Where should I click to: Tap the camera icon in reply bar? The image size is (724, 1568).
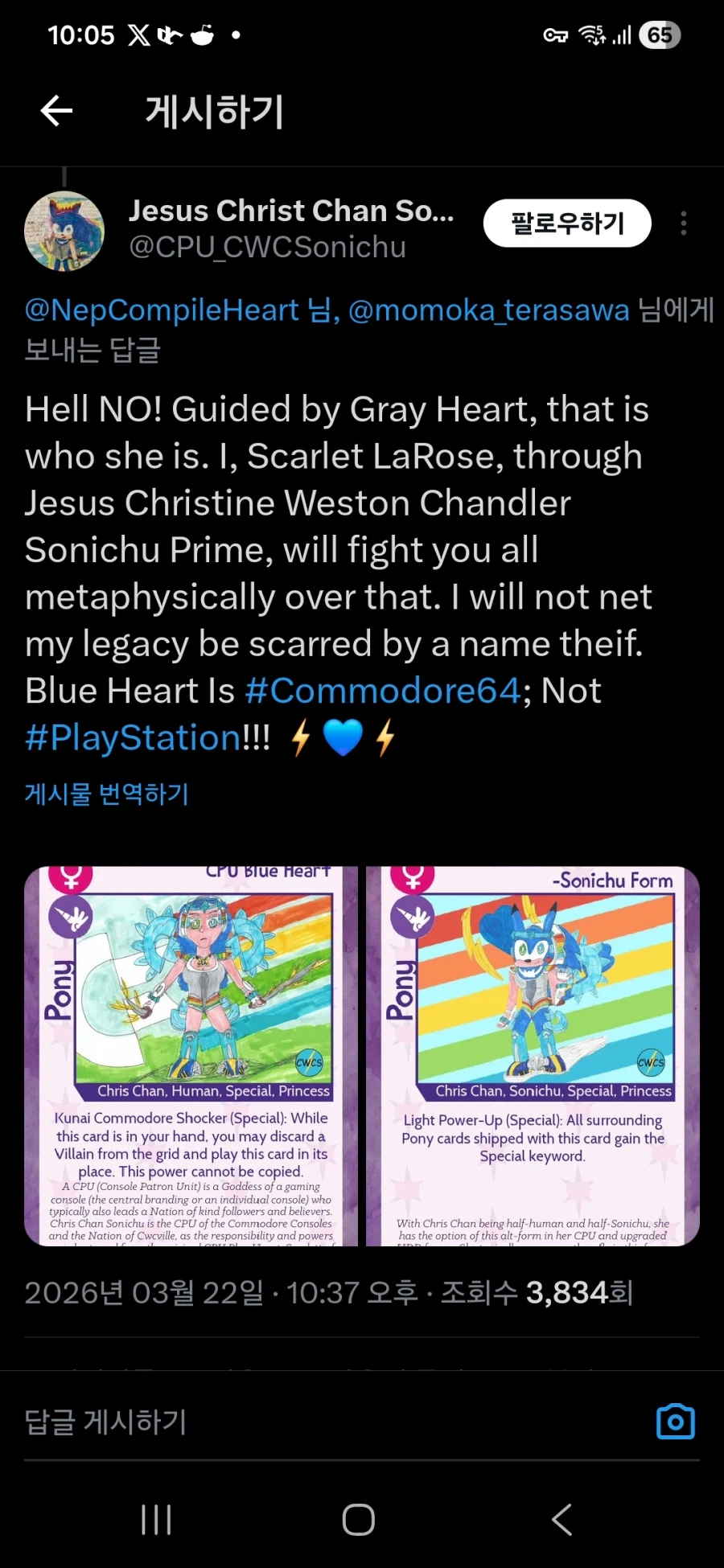coord(676,1422)
